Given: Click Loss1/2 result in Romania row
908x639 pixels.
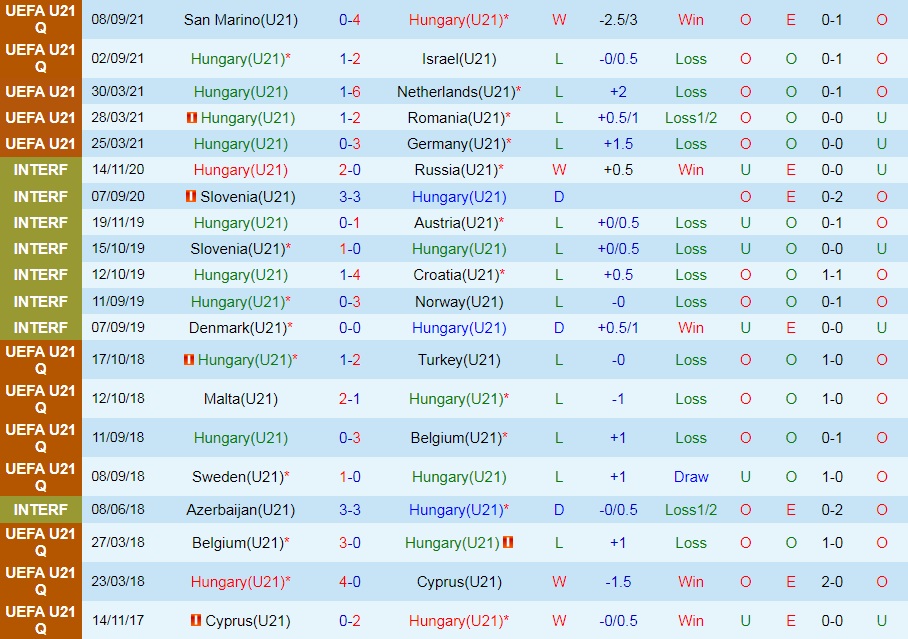Looking at the screenshot, I should [691, 118].
